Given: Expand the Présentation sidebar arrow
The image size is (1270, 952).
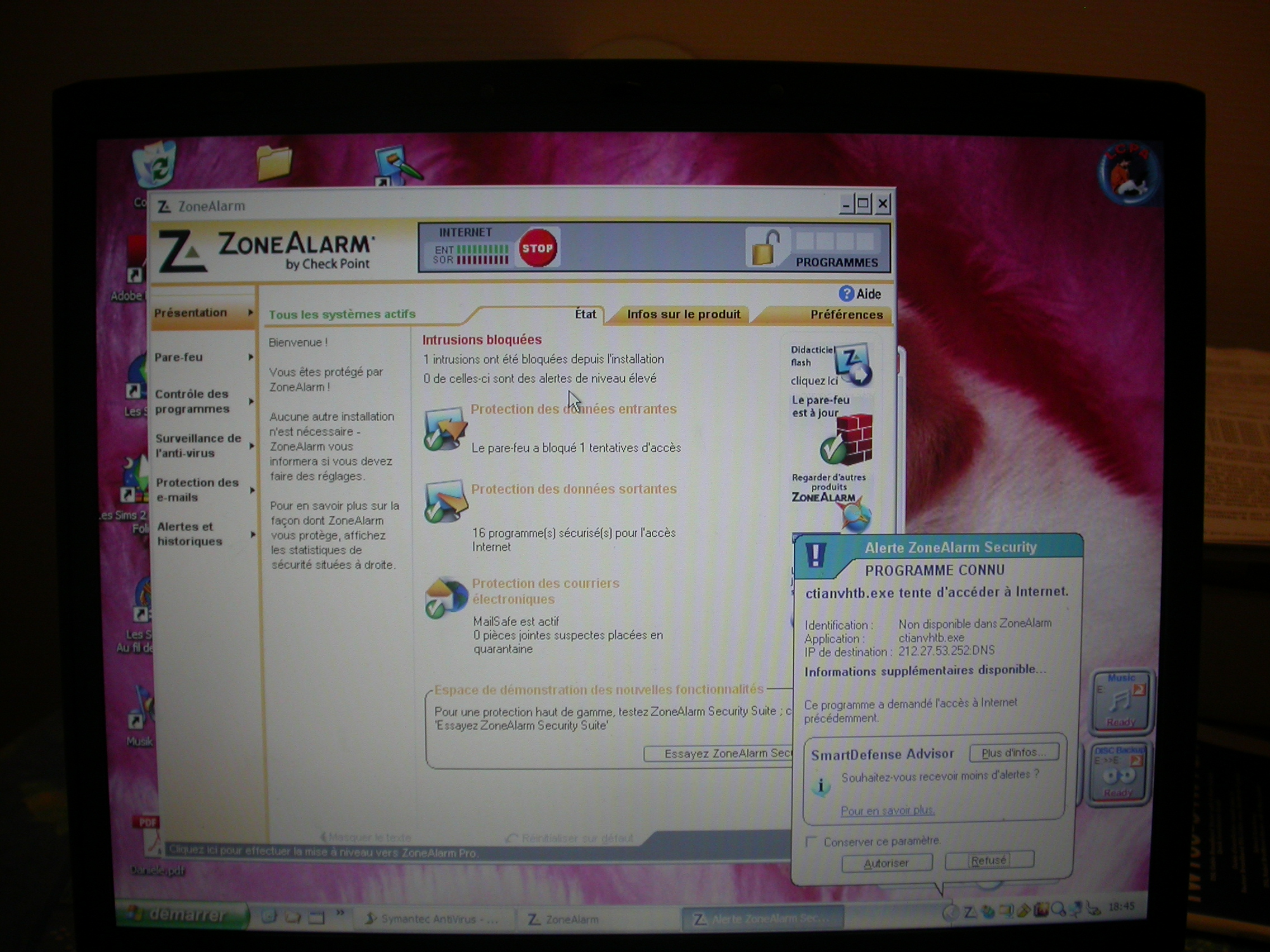Looking at the screenshot, I should [x=250, y=313].
